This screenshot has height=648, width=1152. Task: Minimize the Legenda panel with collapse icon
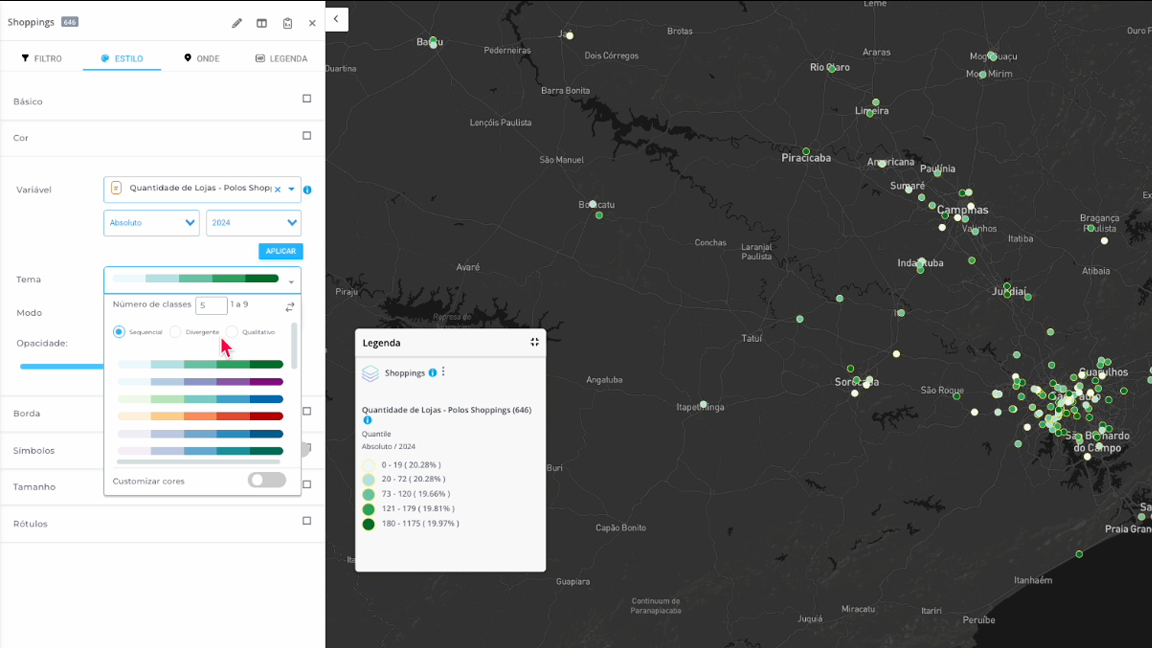click(534, 342)
